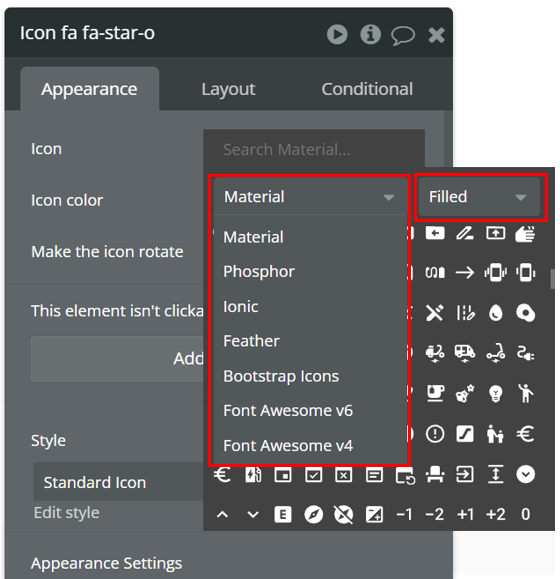The height and width of the screenshot is (579, 560).
Task: Pick the whole egg icon
Action: pos(495,313)
